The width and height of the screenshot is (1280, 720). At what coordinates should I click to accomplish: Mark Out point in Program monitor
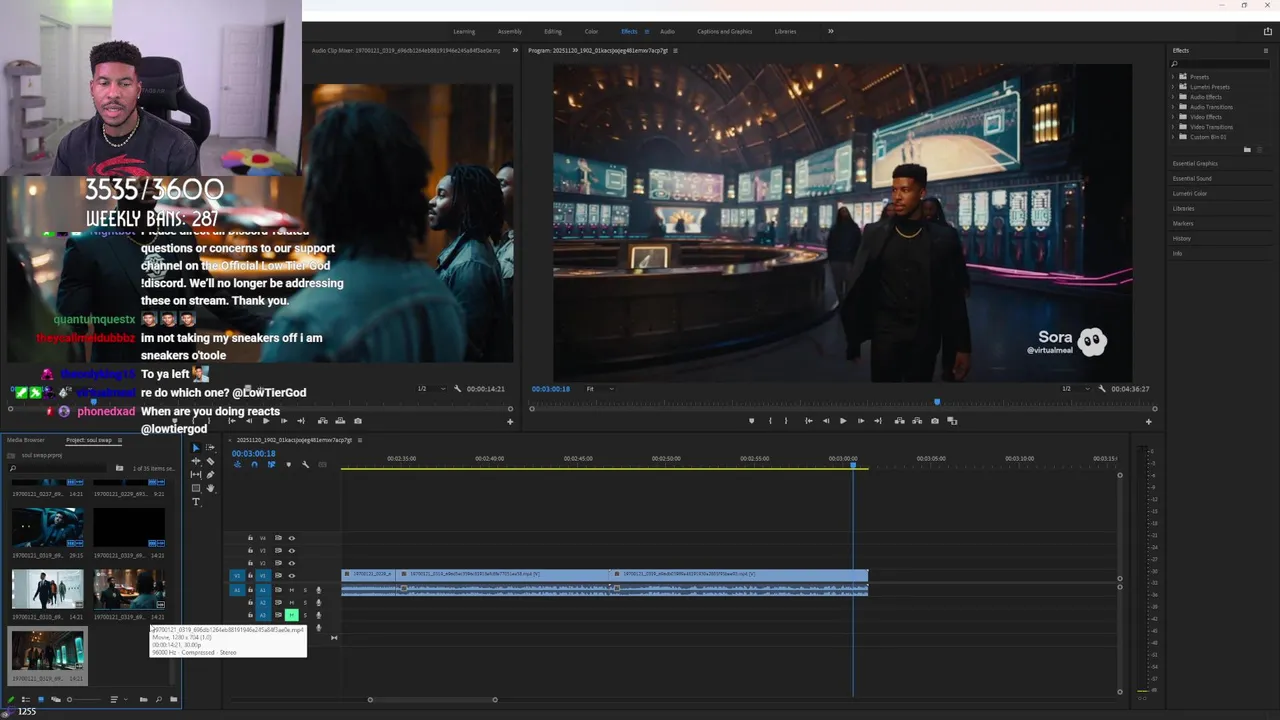(786, 421)
